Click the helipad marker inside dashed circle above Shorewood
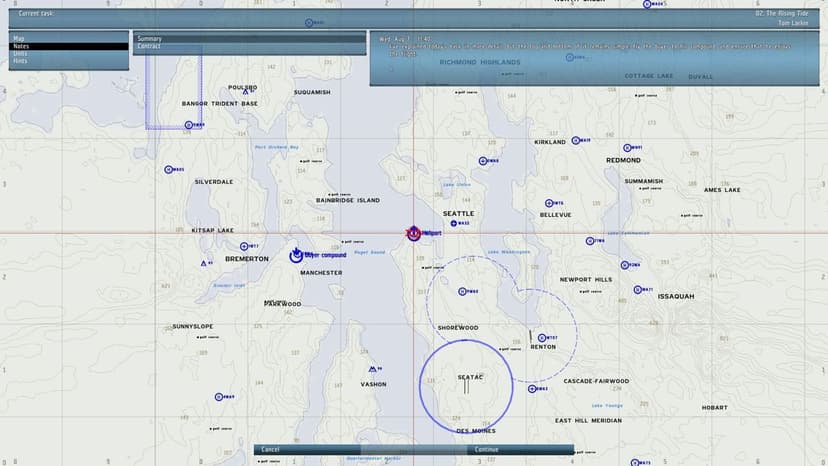The image size is (828, 466). 462,292
